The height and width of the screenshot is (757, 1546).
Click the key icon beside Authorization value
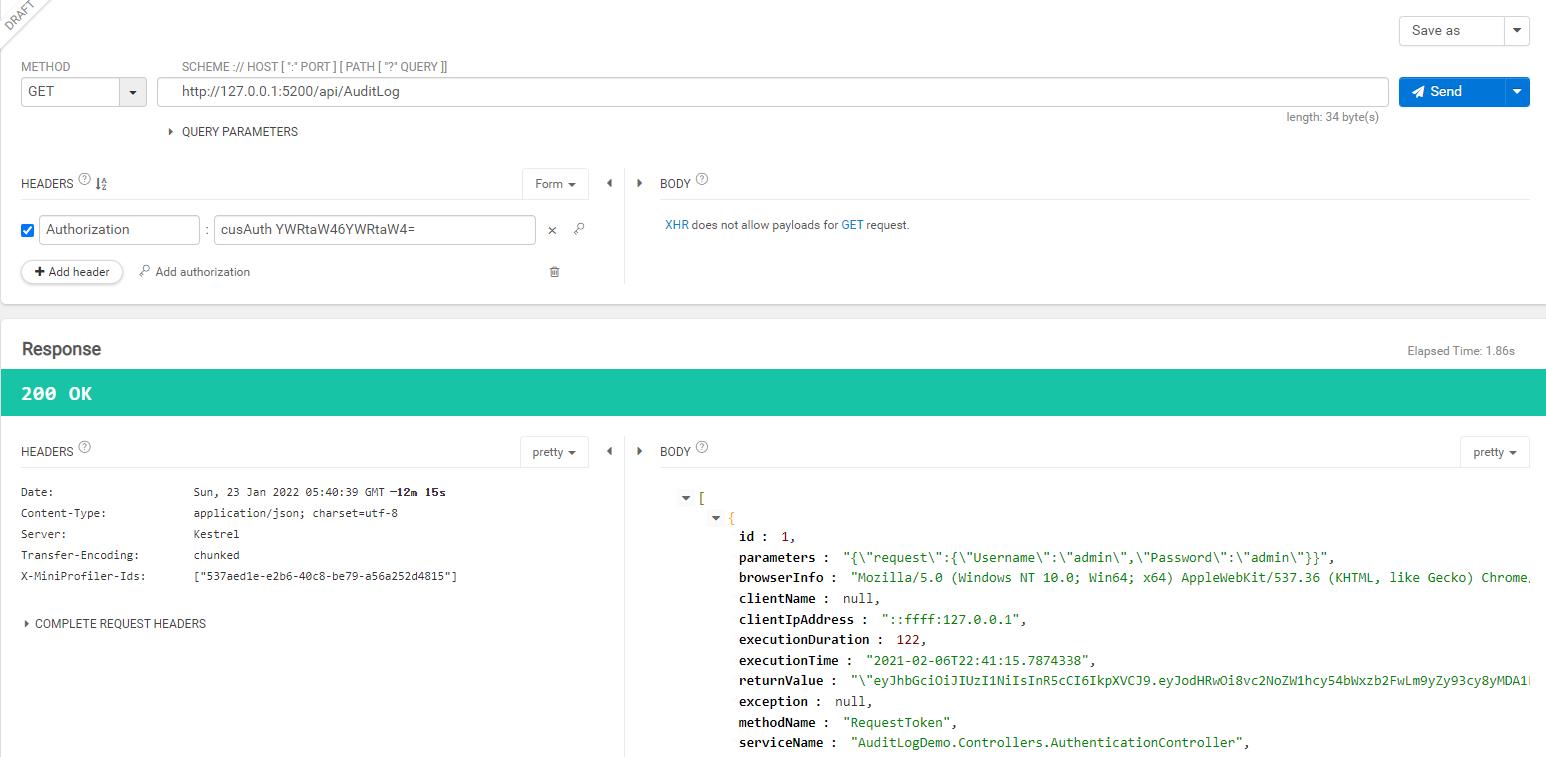click(x=579, y=230)
